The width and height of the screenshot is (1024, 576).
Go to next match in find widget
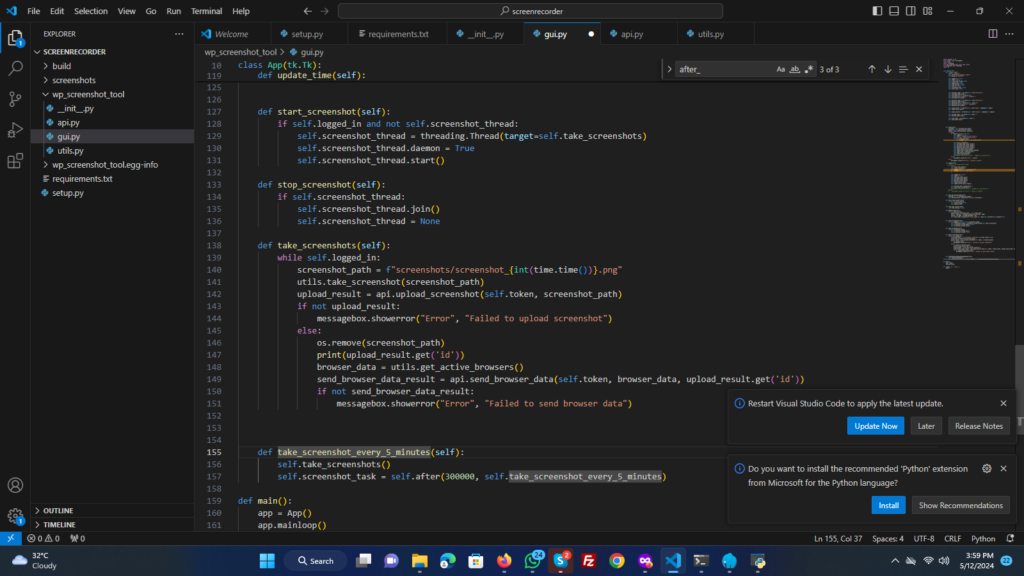887,69
